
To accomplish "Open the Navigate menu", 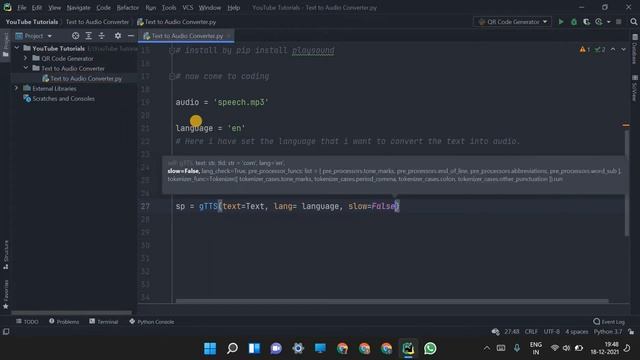I will [x=78, y=8].
